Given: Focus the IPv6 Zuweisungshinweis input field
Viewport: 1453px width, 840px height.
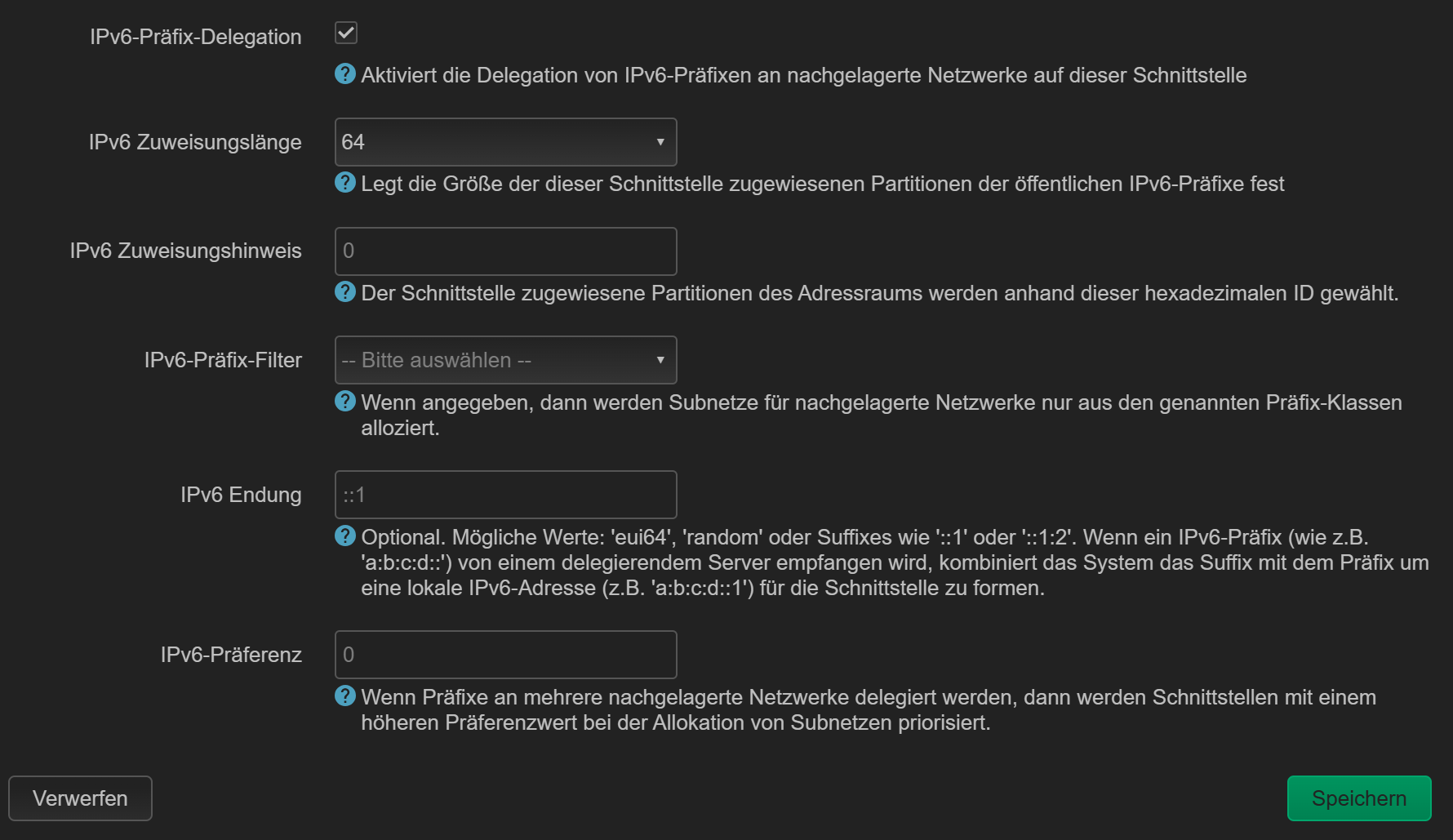Looking at the screenshot, I should coord(505,251).
